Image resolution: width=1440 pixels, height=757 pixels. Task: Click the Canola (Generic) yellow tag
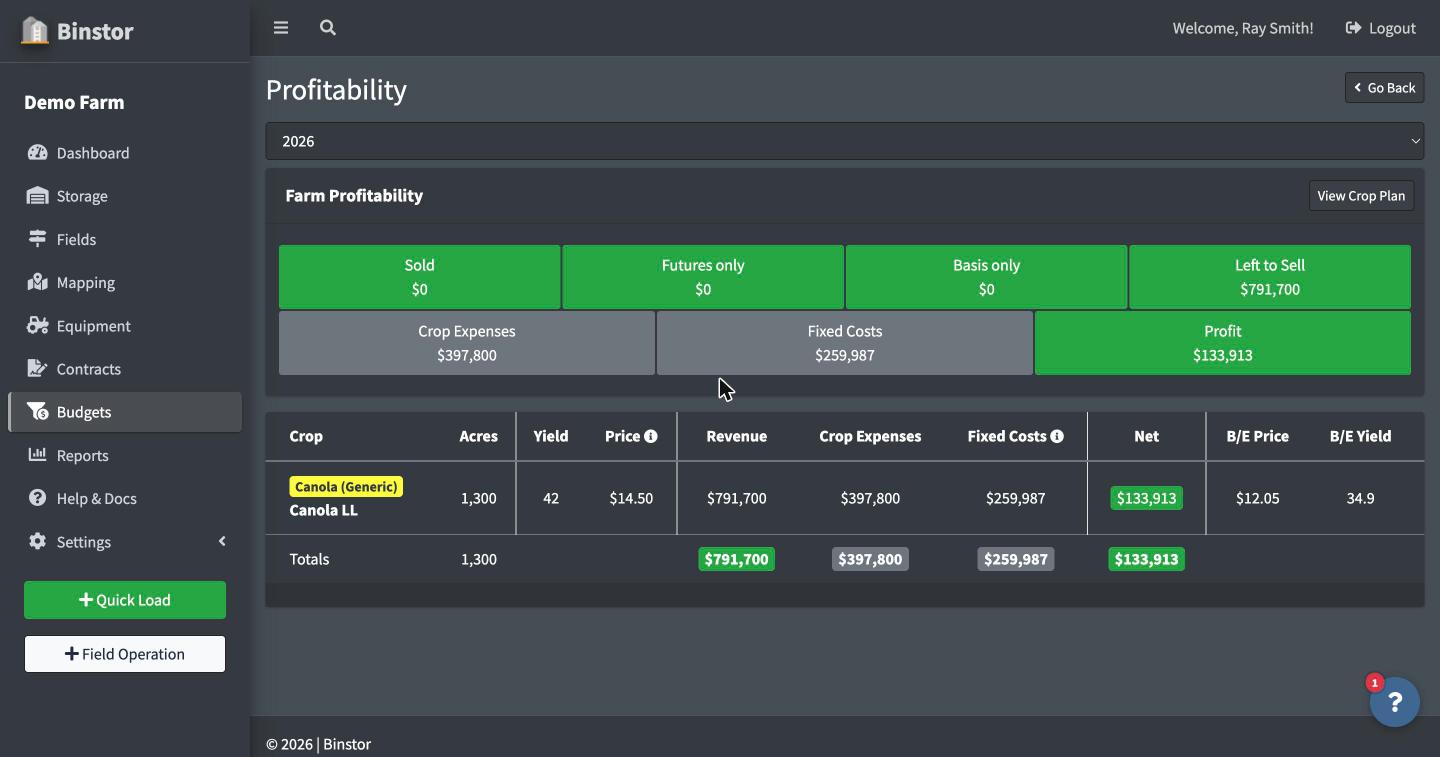coord(346,487)
